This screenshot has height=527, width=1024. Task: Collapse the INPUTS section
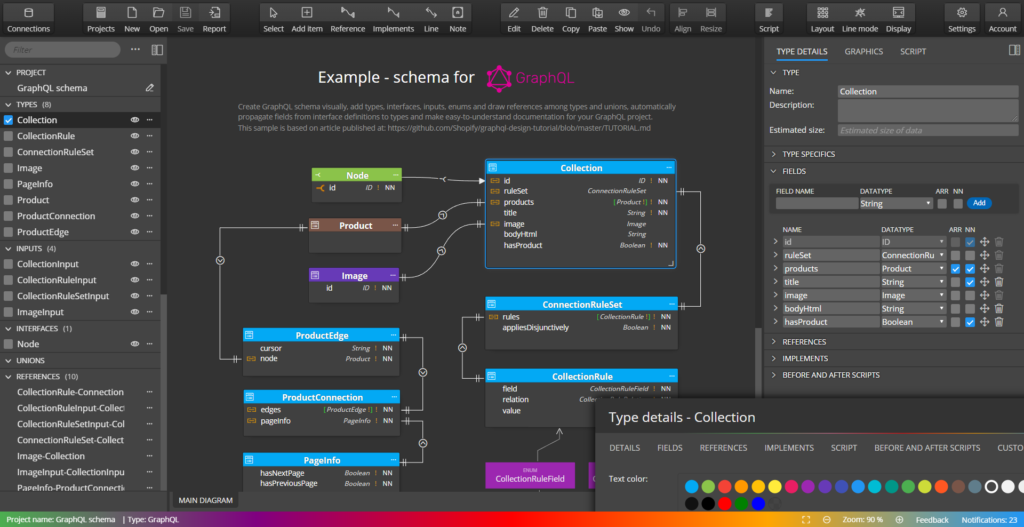point(8,249)
